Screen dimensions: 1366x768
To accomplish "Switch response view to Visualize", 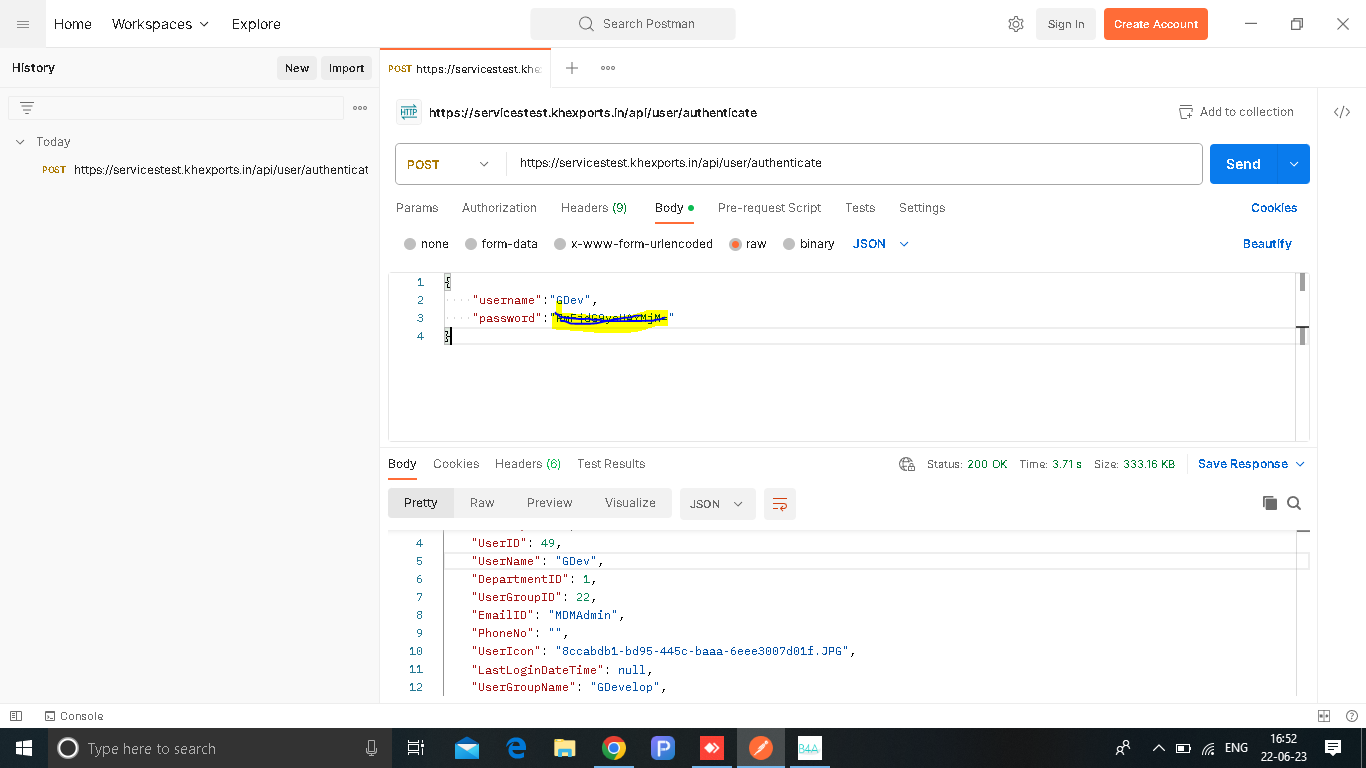I will pos(630,503).
